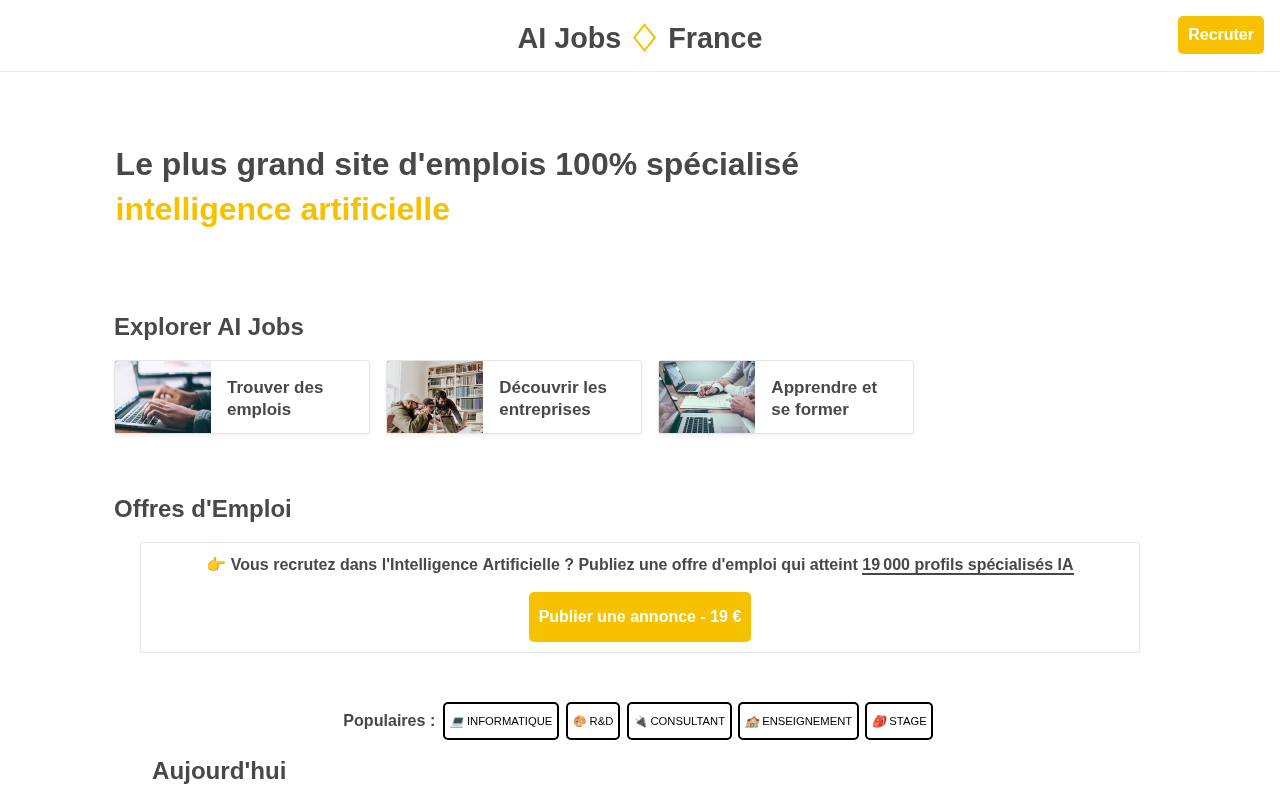The height and width of the screenshot is (800, 1280).
Task: Open the bookshelf team thumbnail
Action: [435, 397]
